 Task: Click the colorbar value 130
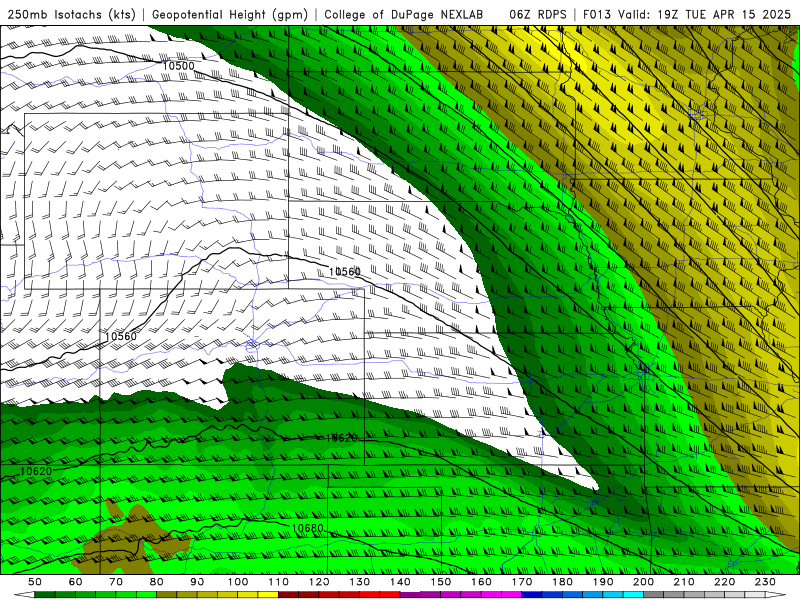click(x=360, y=582)
